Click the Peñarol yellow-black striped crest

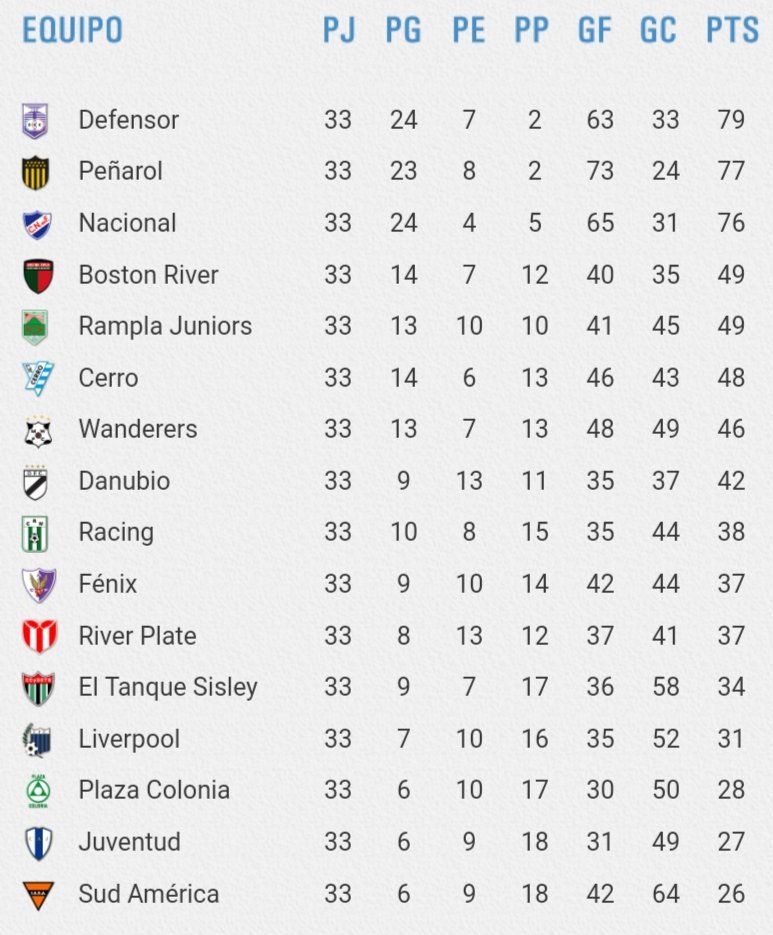coord(35,172)
